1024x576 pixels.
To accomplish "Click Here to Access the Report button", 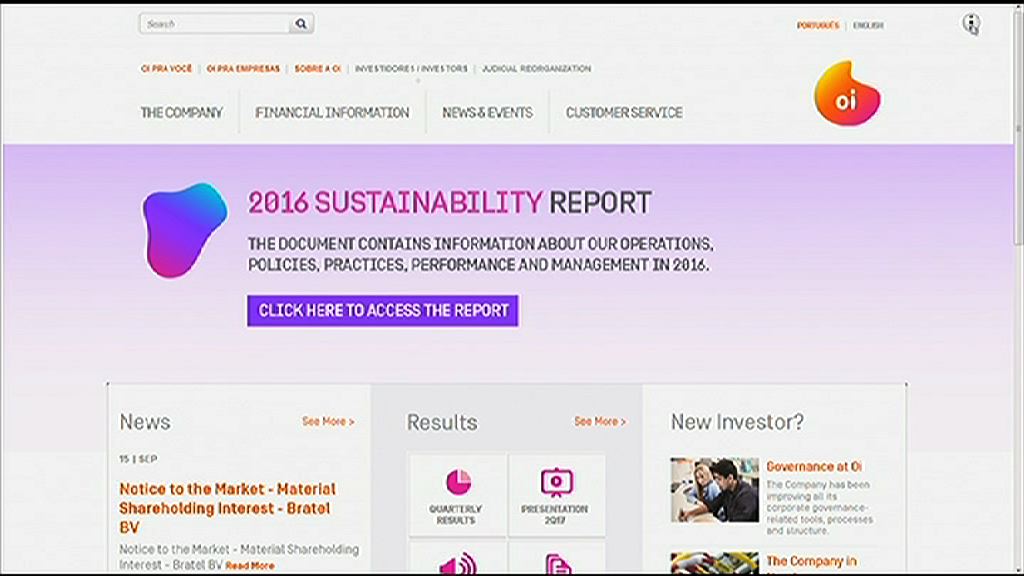I will [x=383, y=310].
